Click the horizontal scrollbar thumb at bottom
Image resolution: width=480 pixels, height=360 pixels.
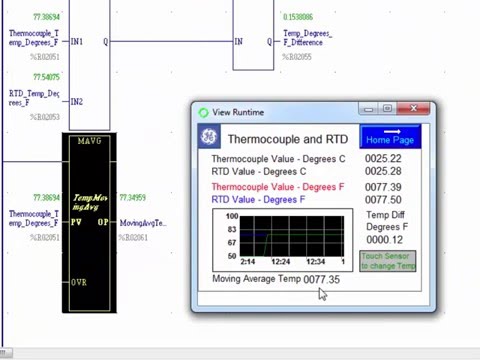point(6,353)
